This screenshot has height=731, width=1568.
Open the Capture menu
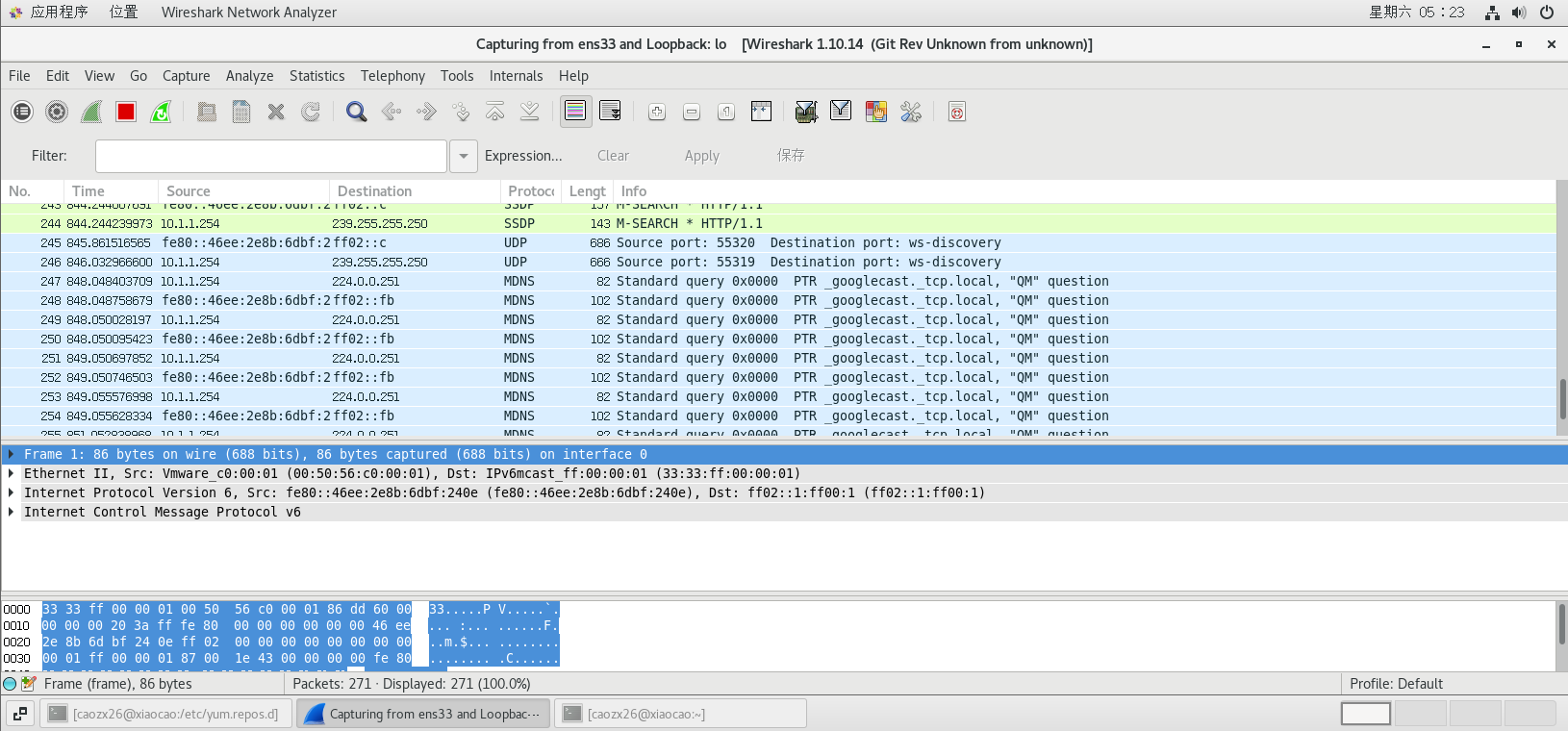186,76
